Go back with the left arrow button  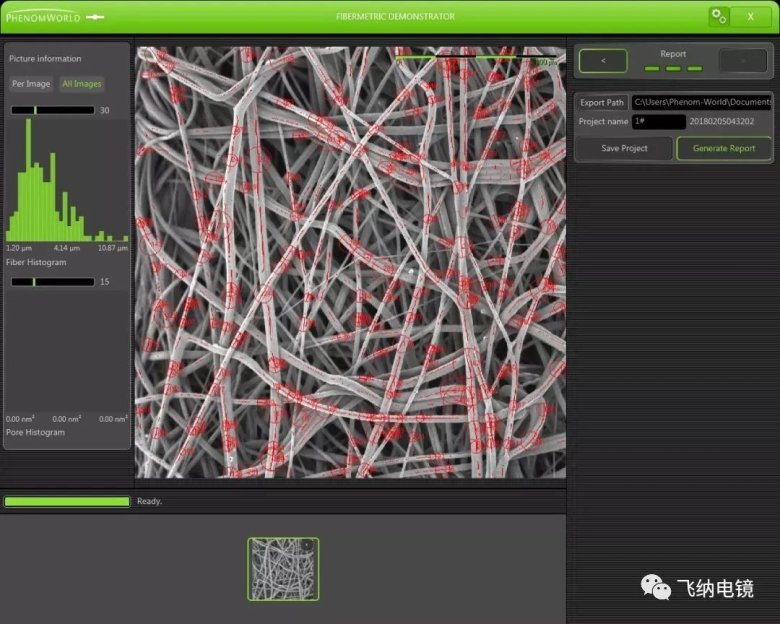pyautogui.click(x=603, y=61)
